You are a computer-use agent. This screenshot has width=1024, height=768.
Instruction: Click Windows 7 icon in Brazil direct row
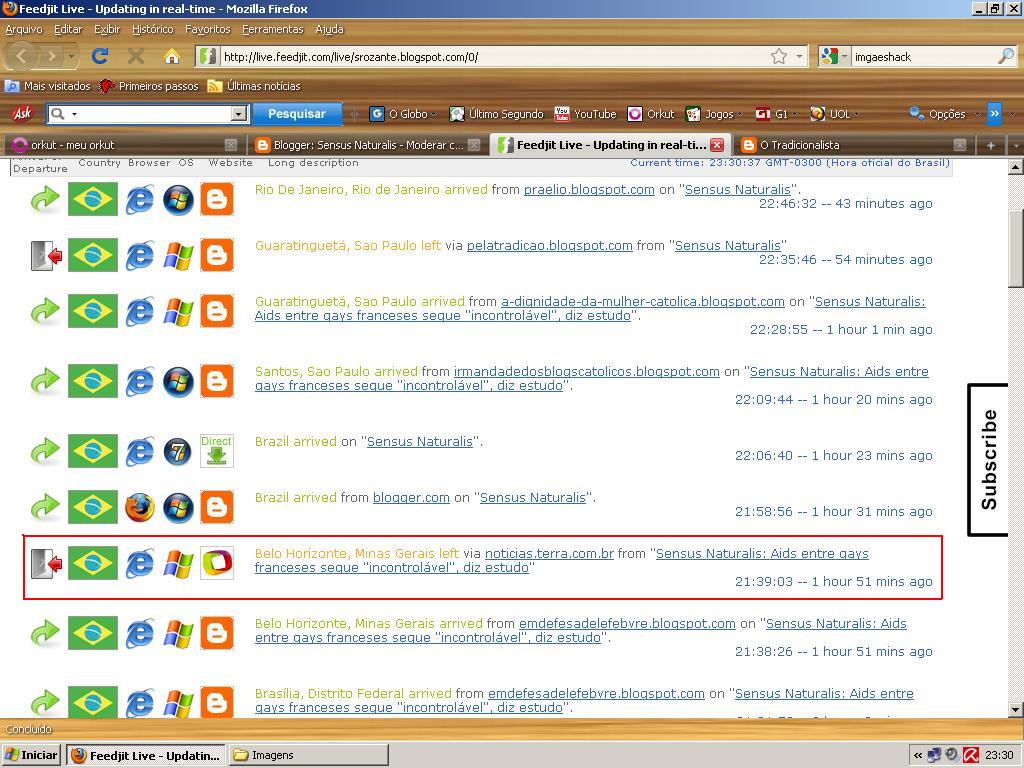(x=178, y=451)
